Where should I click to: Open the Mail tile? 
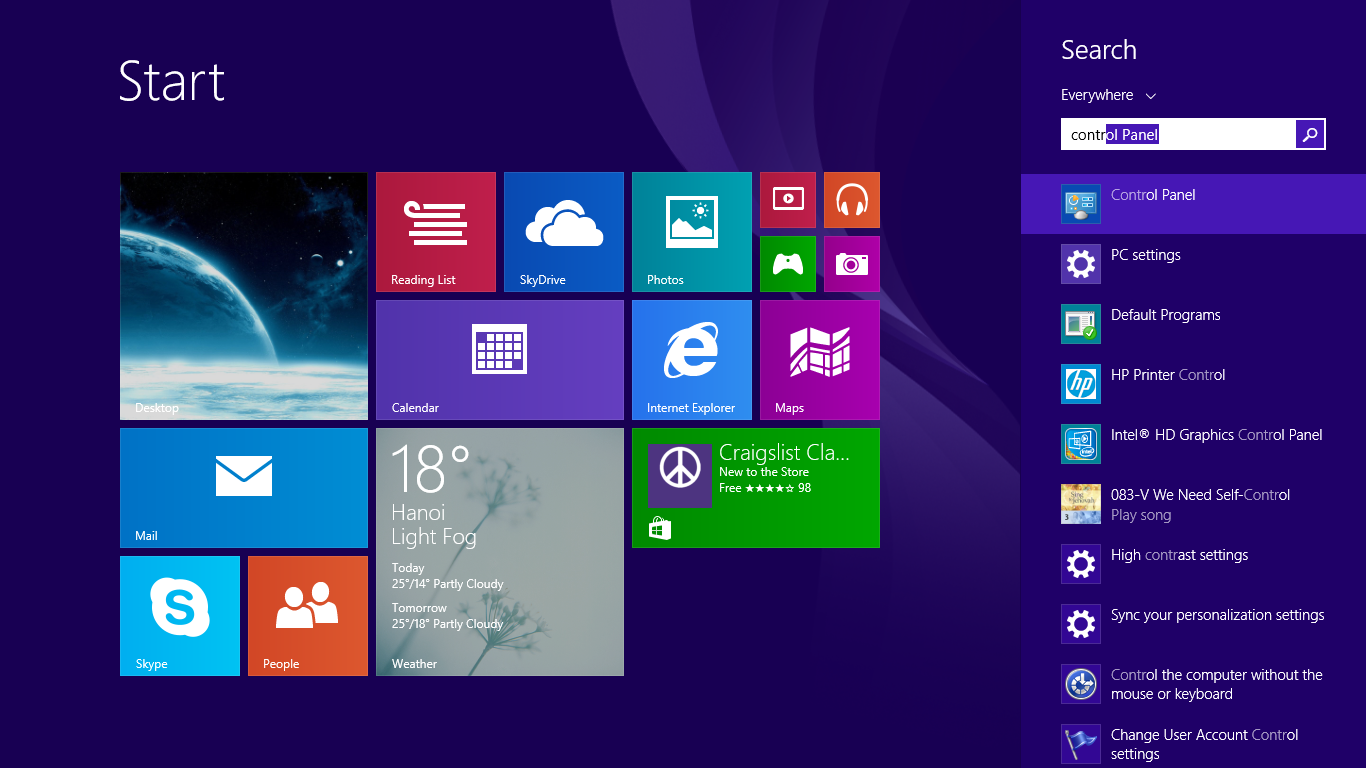tap(244, 488)
